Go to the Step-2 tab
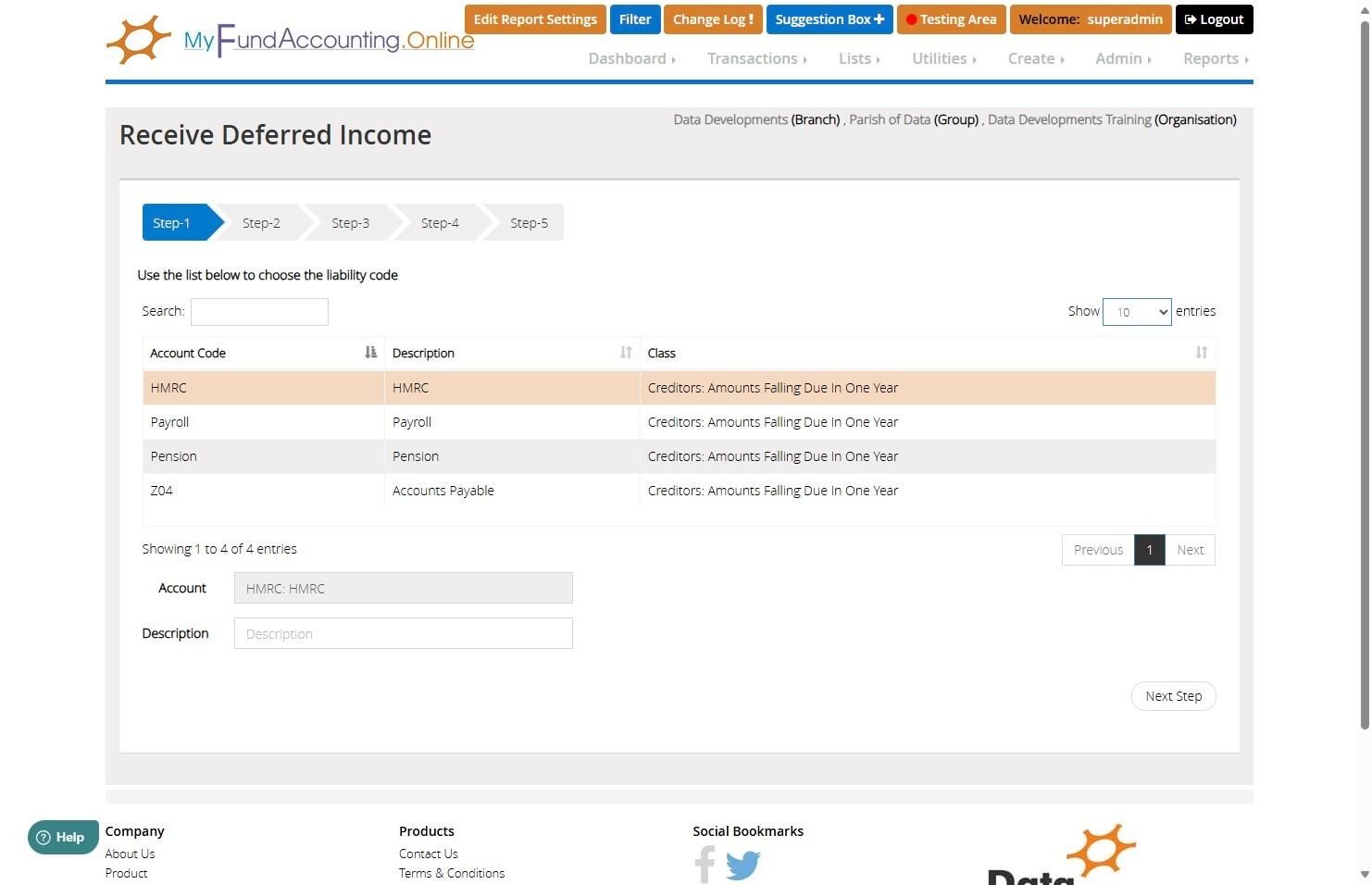The width and height of the screenshot is (1372, 885). [x=261, y=223]
